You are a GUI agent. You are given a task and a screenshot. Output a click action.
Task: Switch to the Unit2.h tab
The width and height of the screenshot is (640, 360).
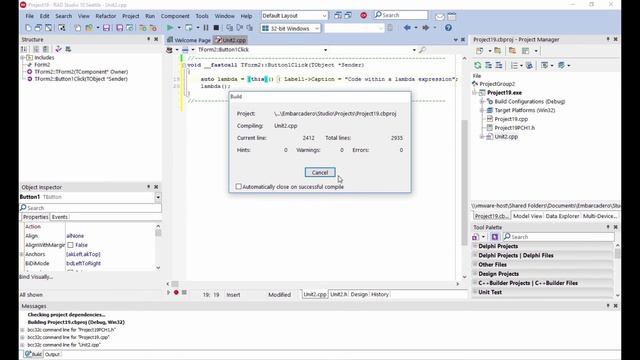(339, 294)
